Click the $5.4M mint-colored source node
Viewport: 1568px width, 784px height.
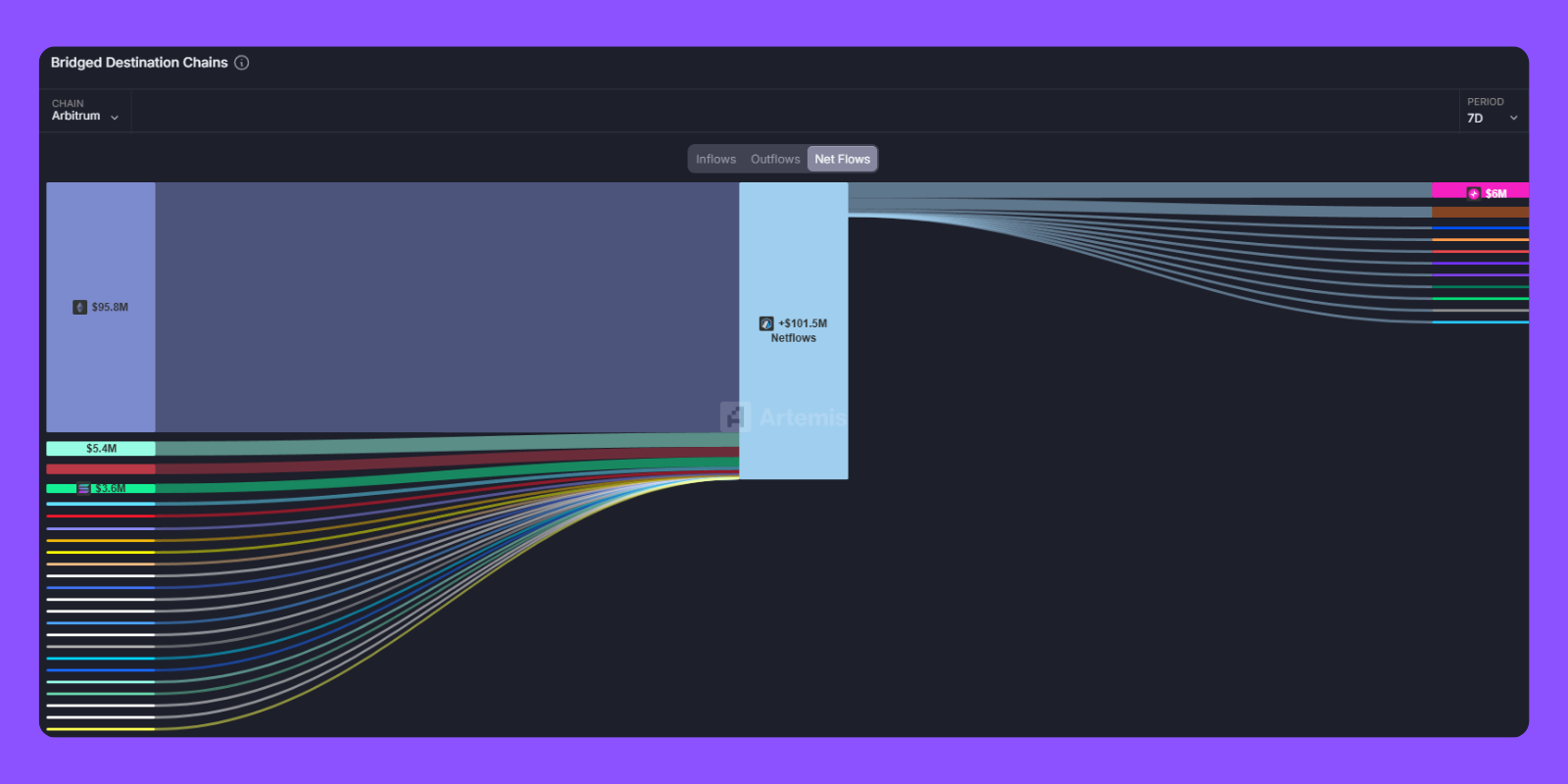[101, 449]
